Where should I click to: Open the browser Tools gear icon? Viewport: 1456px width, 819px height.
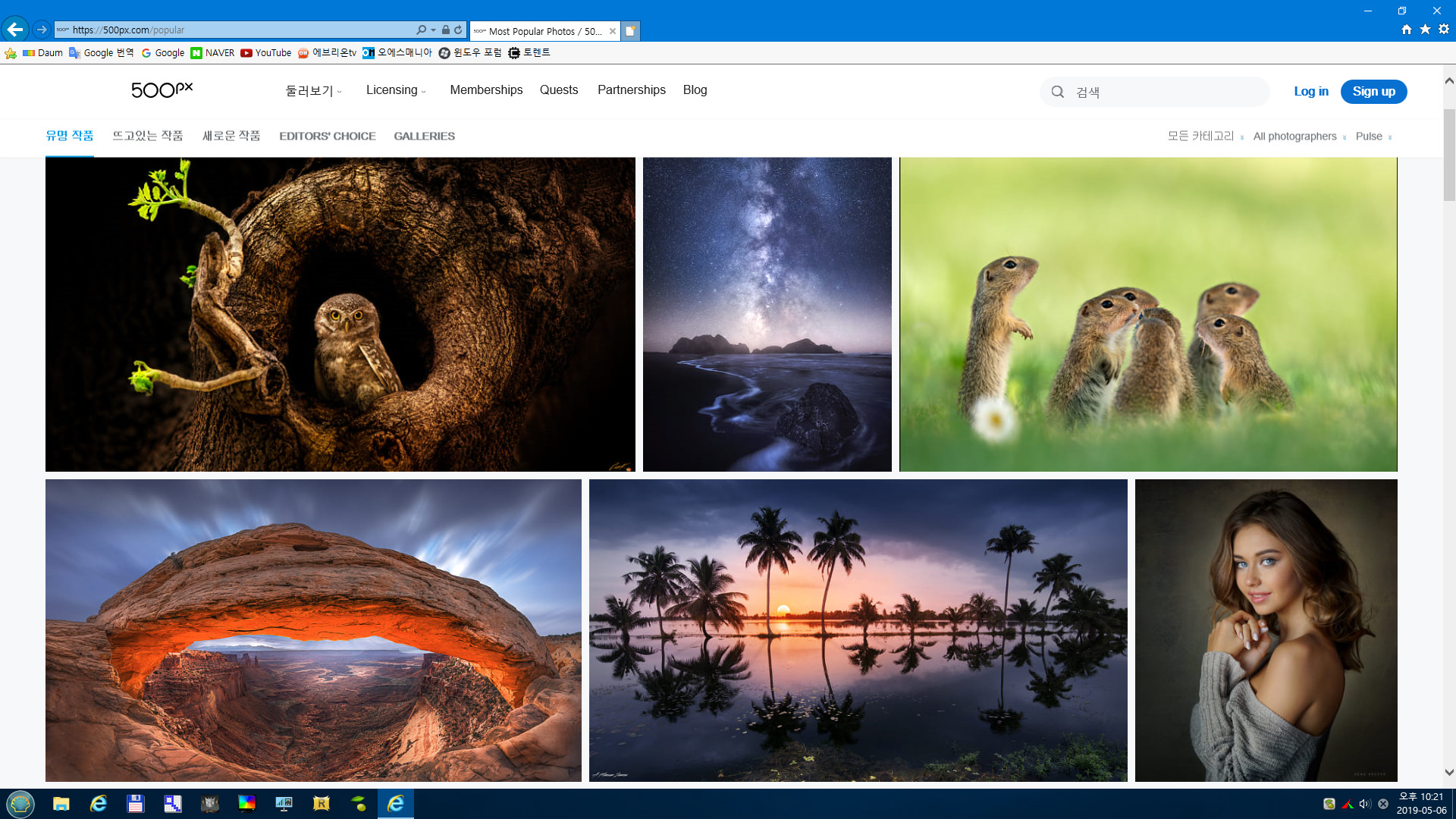[1444, 29]
